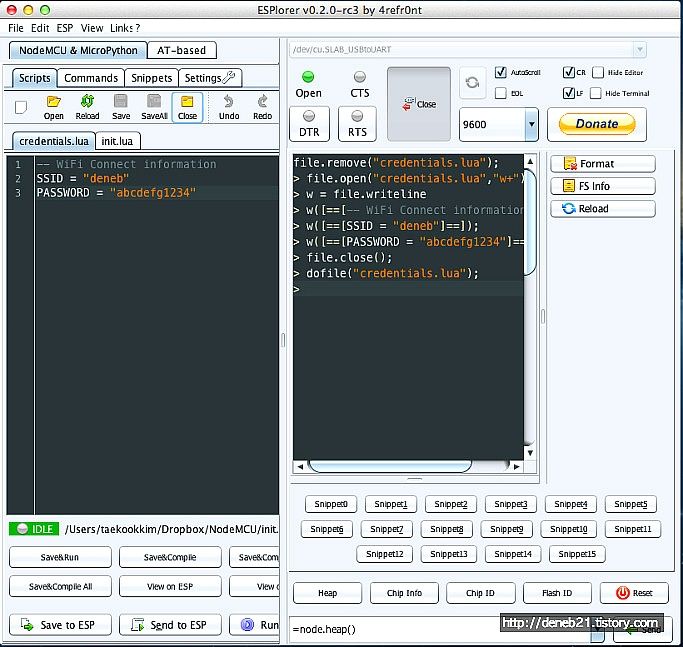The width and height of the screenshot is (683, 647).
Task: Format the ESP file system
Action: coord(603,164)
